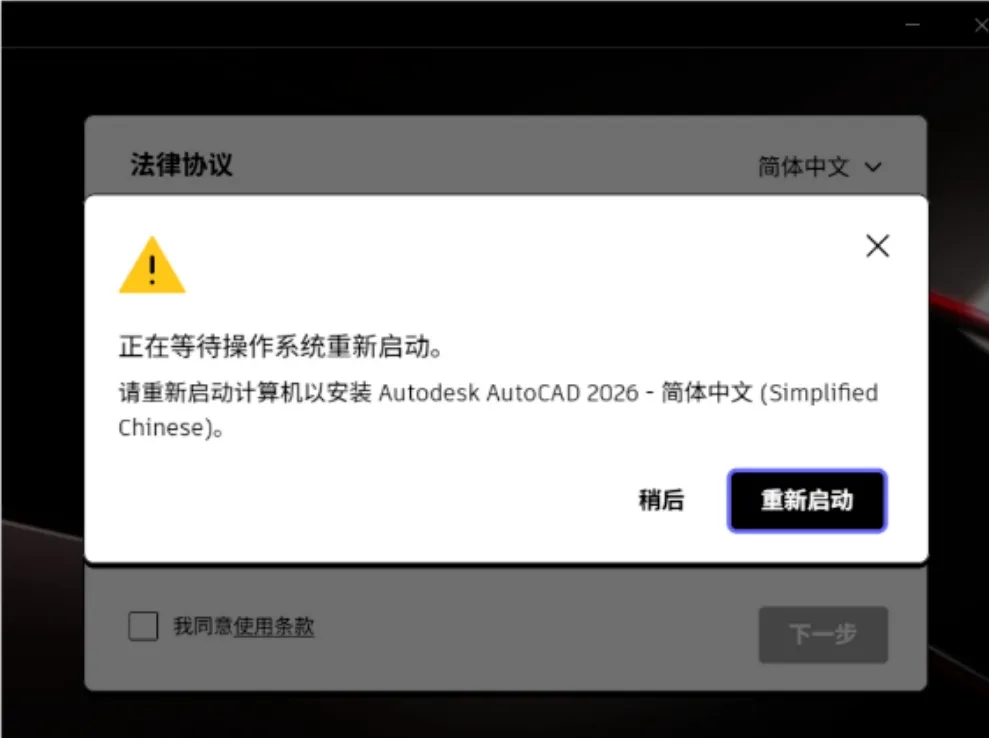Close the restart warning dialog with X
Image resolution: width=989 pixels, height=738 pixels.
click(x=877, y=246)
